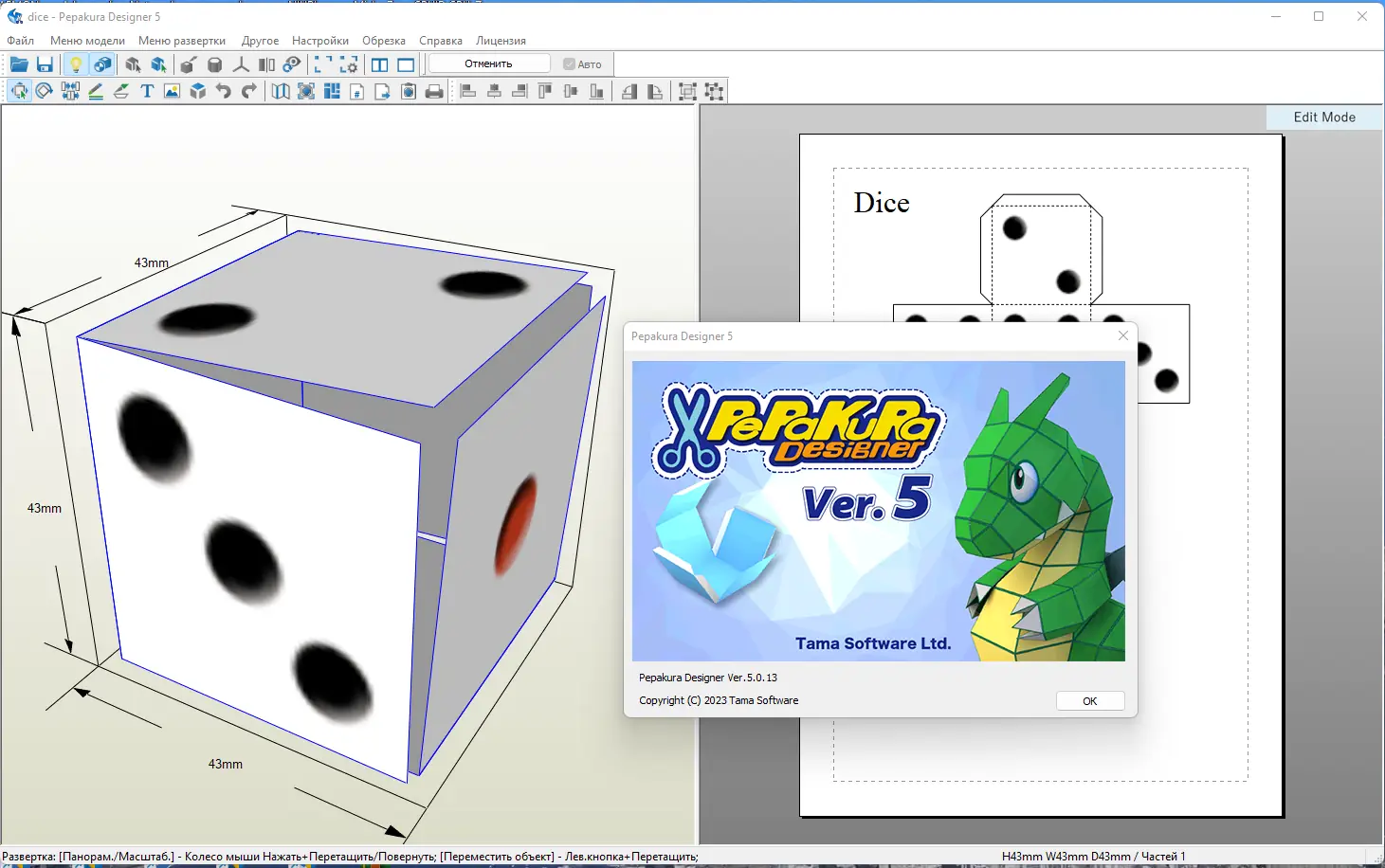Open the Меню развертки menu
The width and height of the screenshot is (1385, 868).
coord(181,41)
